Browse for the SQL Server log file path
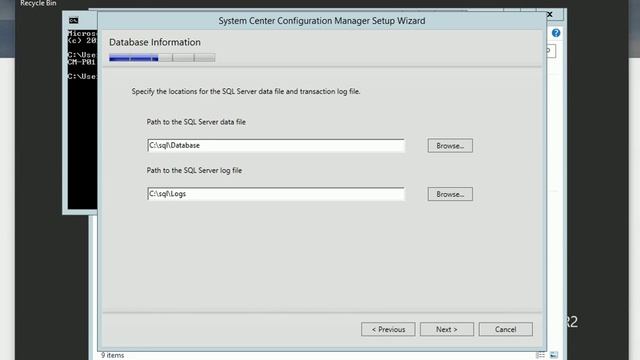This screenshot has width=640, height=360. point(450,194)
